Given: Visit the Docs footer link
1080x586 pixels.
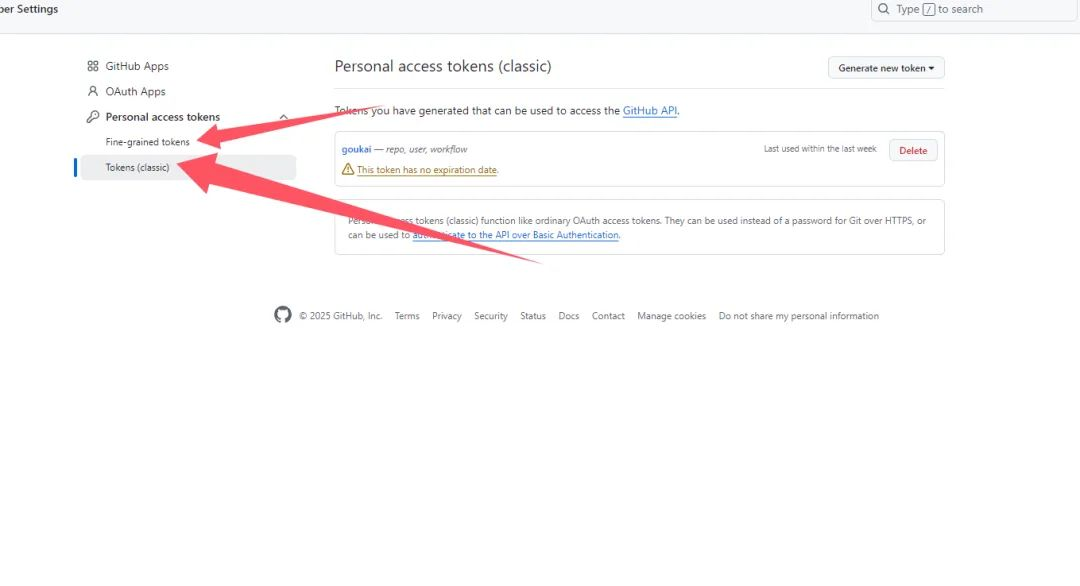Looking at the screenshot, I should pos(569,316).
